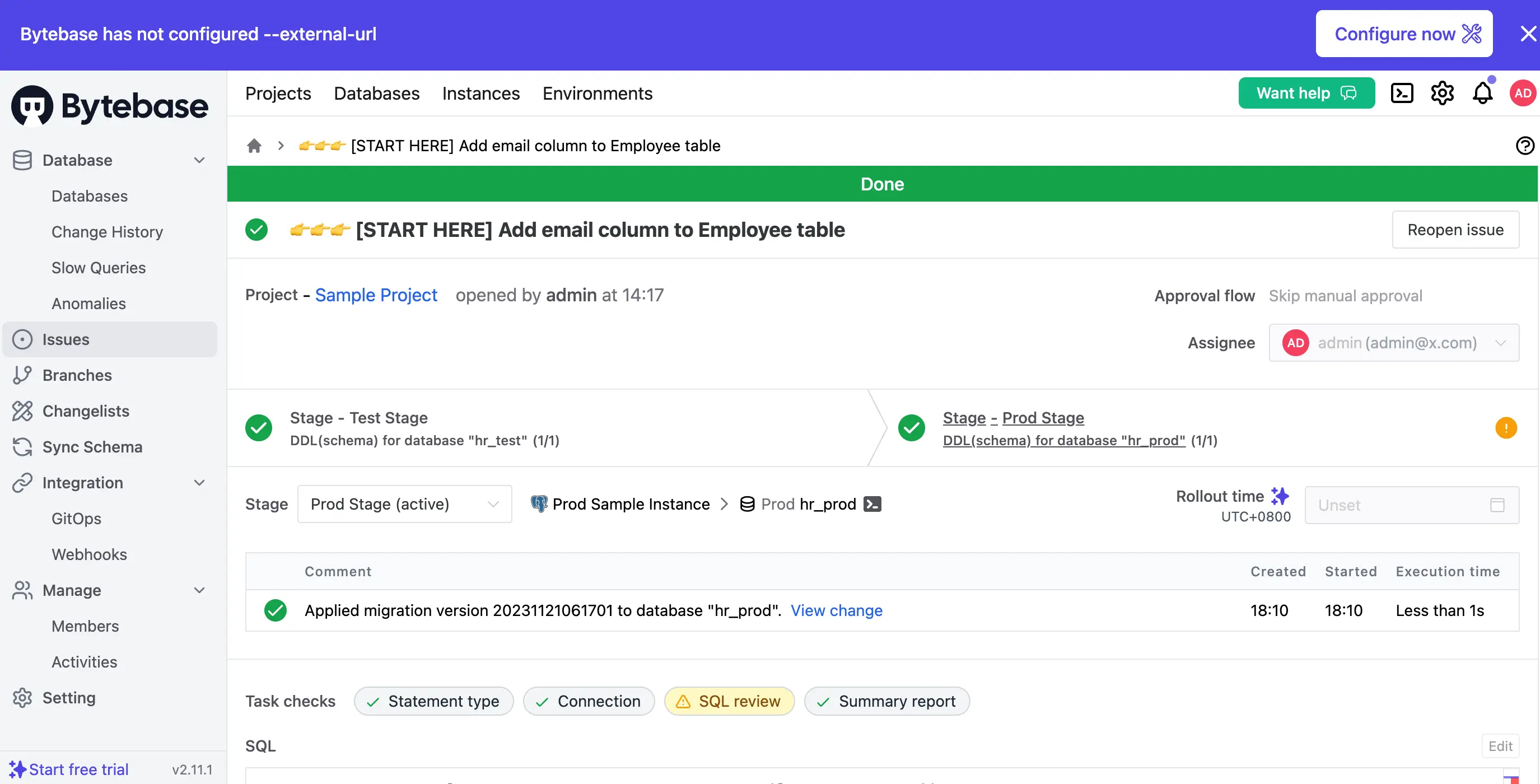Image resolution: width=1540 pixels, height=784 pixels.
Task: Open settings gear icon in top bar
Action: [x=1442, y=93]
